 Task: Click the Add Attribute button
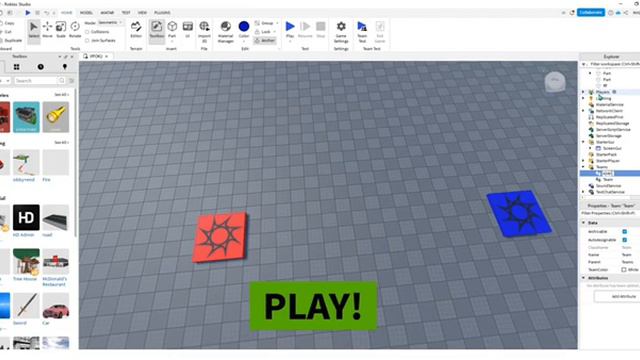point(618,296)
